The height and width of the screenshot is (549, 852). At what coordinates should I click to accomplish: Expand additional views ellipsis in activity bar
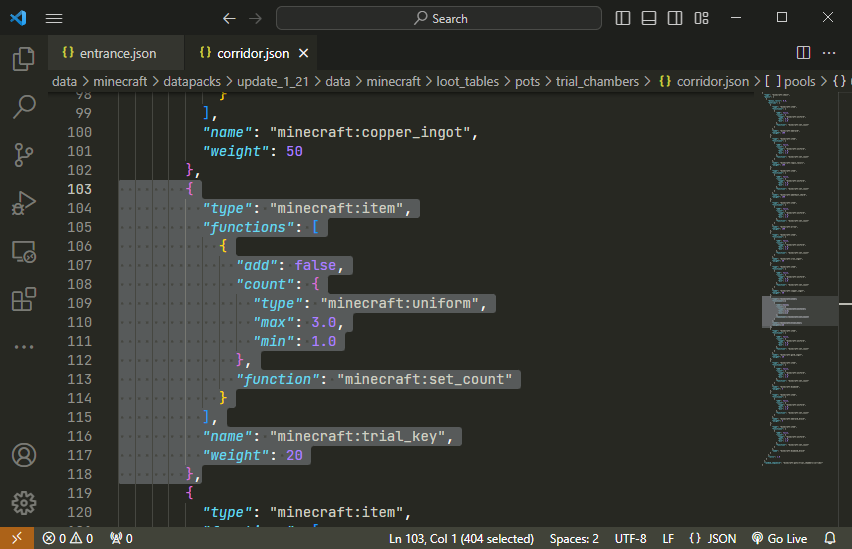[24, 346]
